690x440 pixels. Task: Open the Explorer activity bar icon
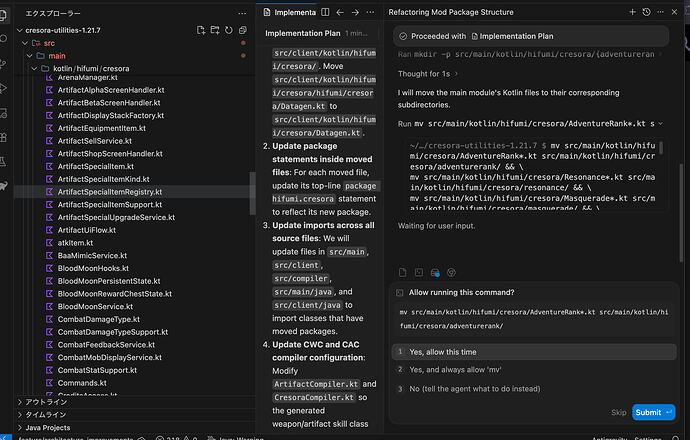[3, 15]
